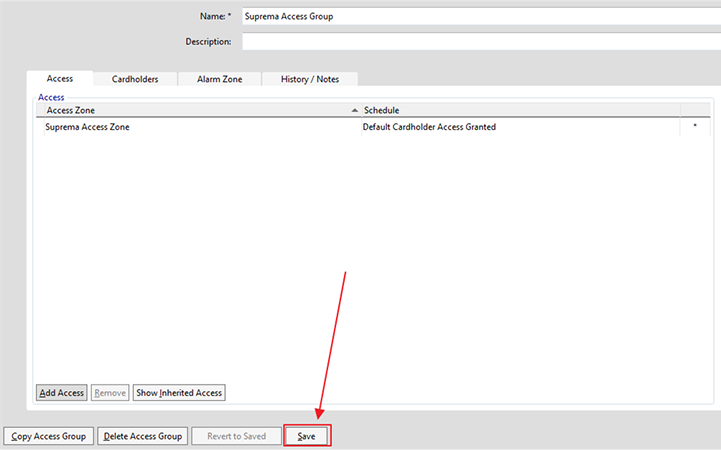Go to the History / Notes tab
Image resolution: width=721 pixels, height=450 pixels.
[x=309, y=79]
